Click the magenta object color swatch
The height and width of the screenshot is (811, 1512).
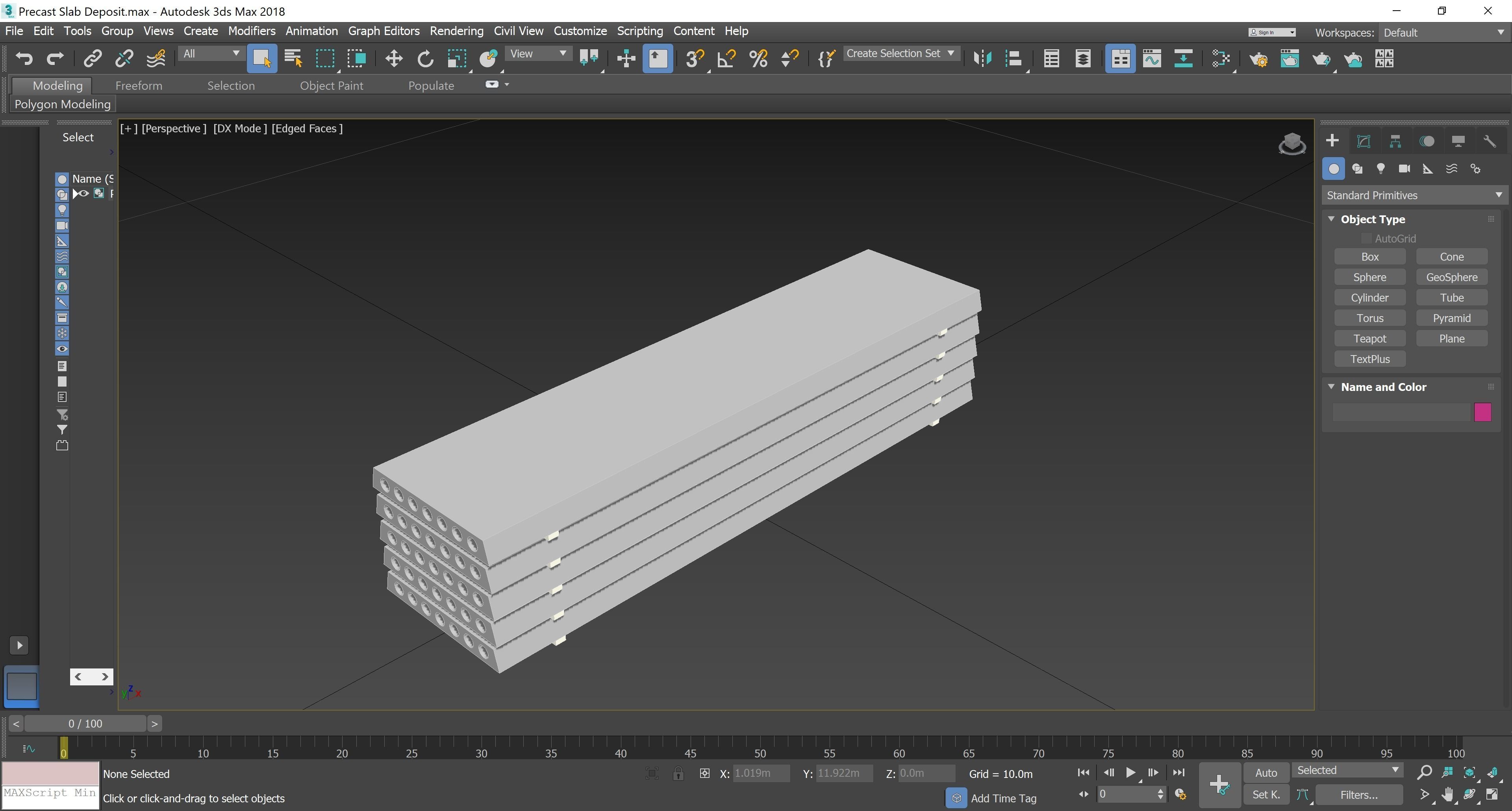(1482, 412)
